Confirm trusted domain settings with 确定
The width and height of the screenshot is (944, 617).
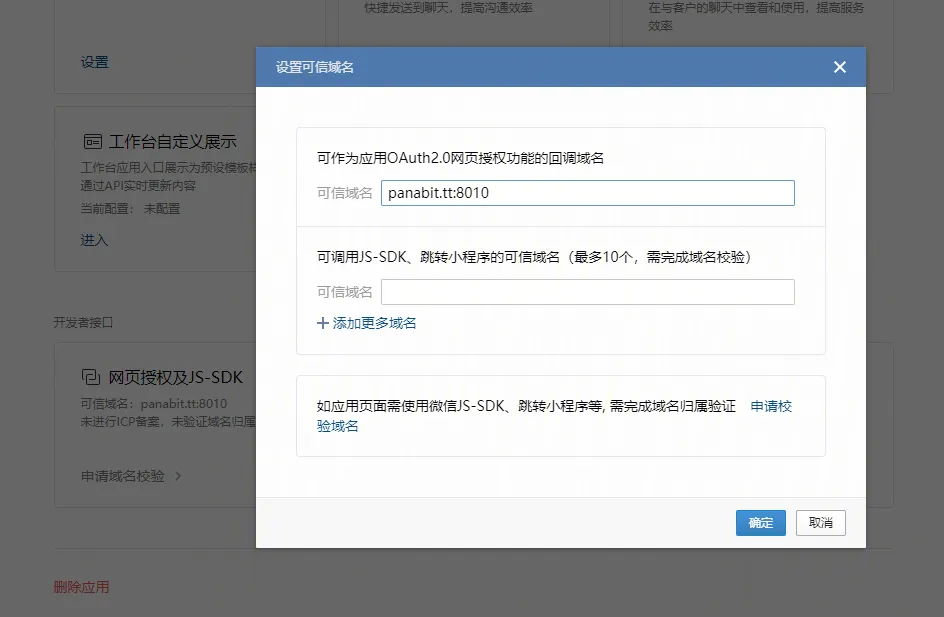click(760, 522)
